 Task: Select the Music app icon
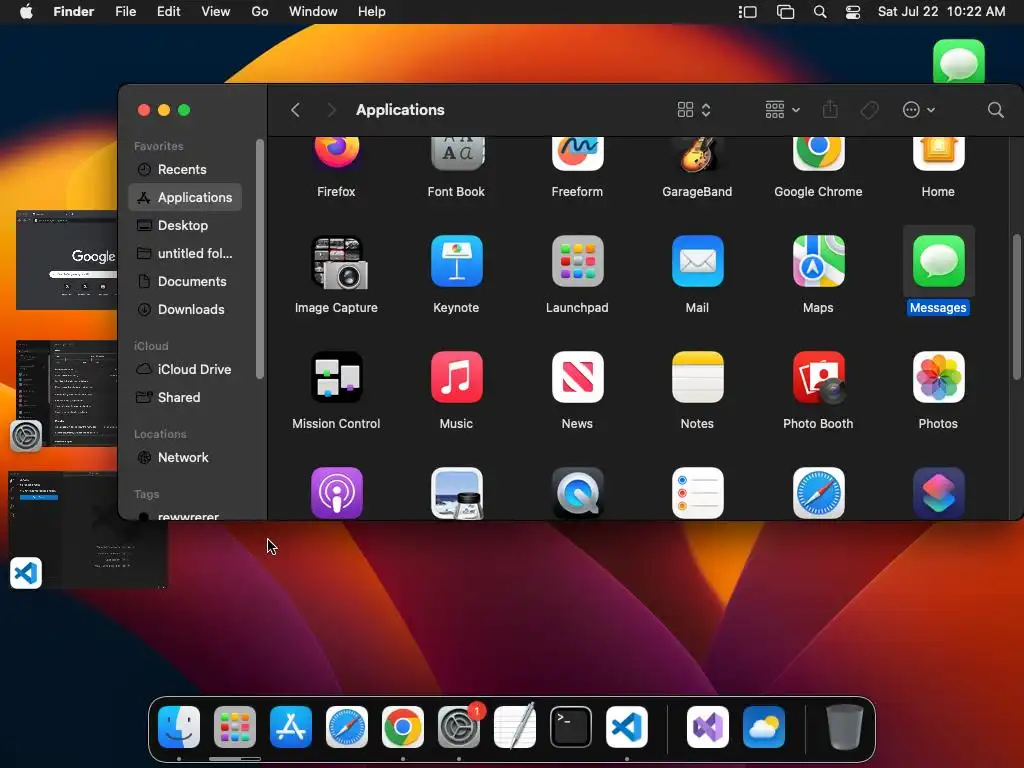[456, 377]
